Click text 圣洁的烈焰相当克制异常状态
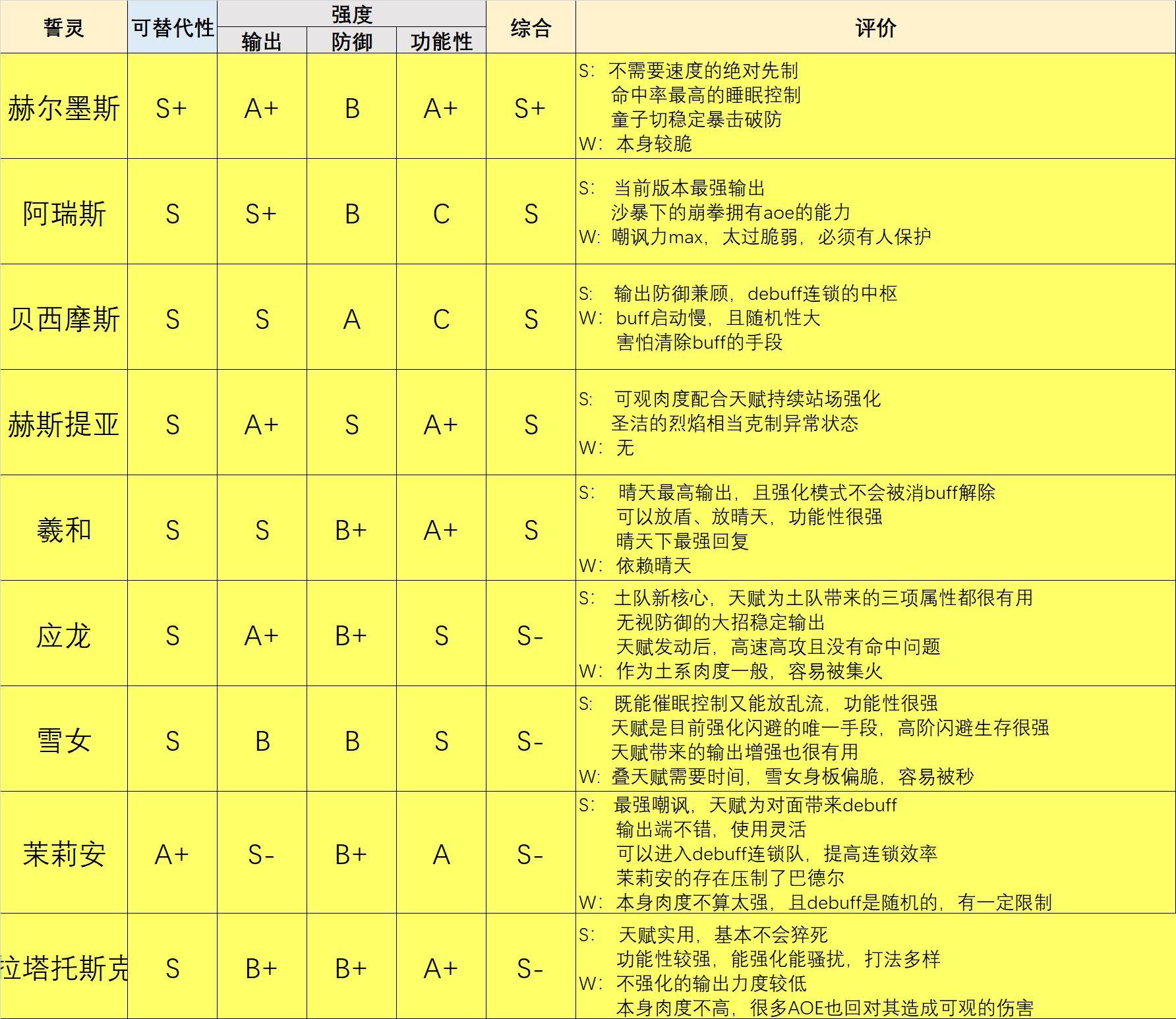Screen dimensions: 1176x1019 (735, 423)
